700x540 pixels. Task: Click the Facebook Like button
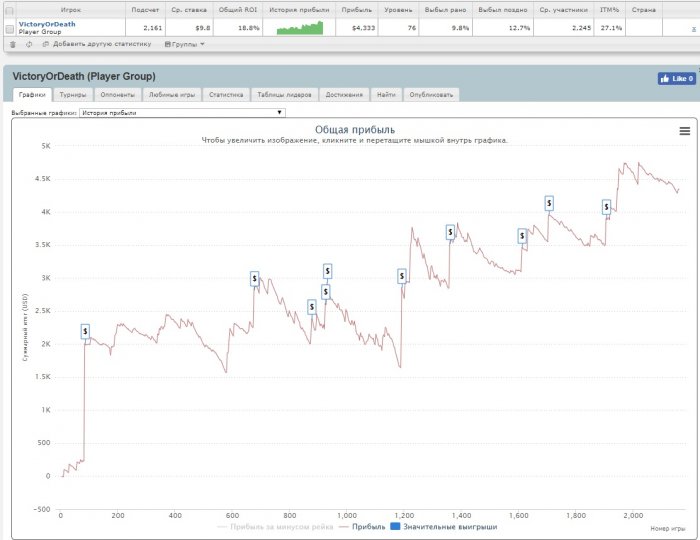[x=676, y=78]
